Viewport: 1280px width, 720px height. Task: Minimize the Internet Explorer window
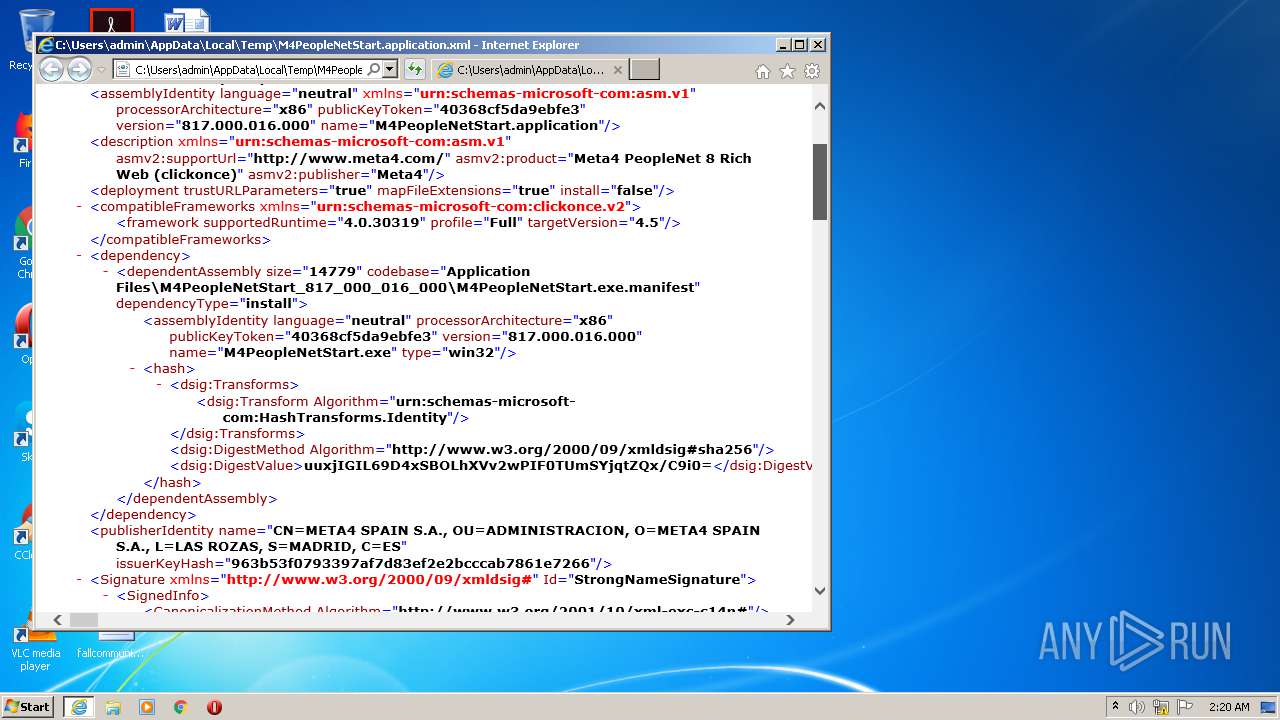(x=783, y=45)
